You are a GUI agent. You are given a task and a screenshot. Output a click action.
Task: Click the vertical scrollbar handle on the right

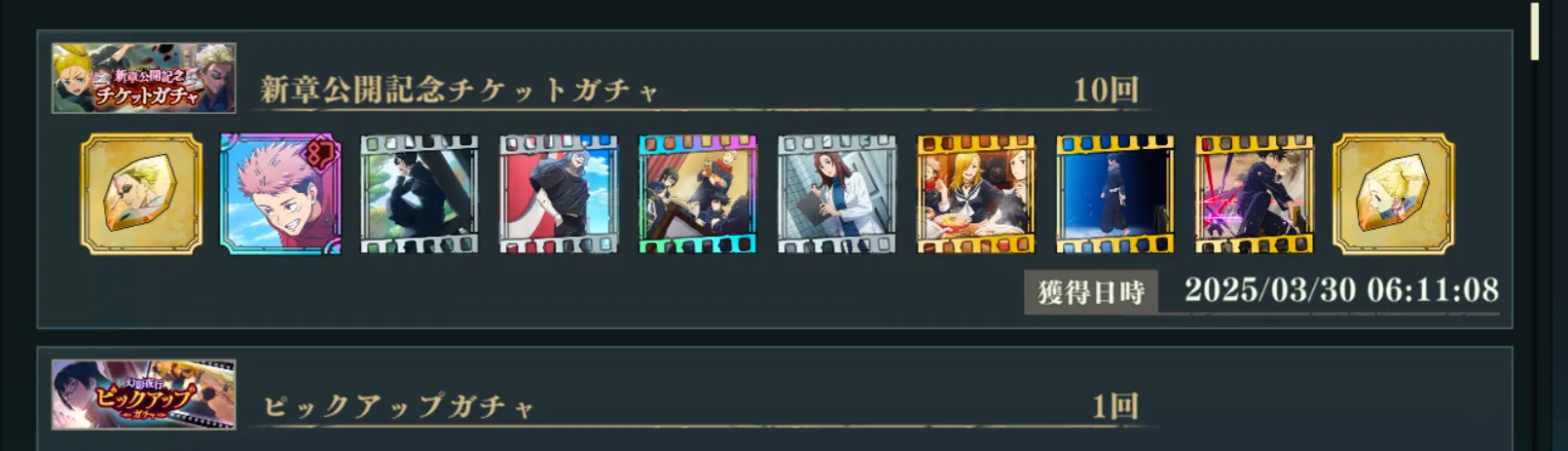(1535, 32)
